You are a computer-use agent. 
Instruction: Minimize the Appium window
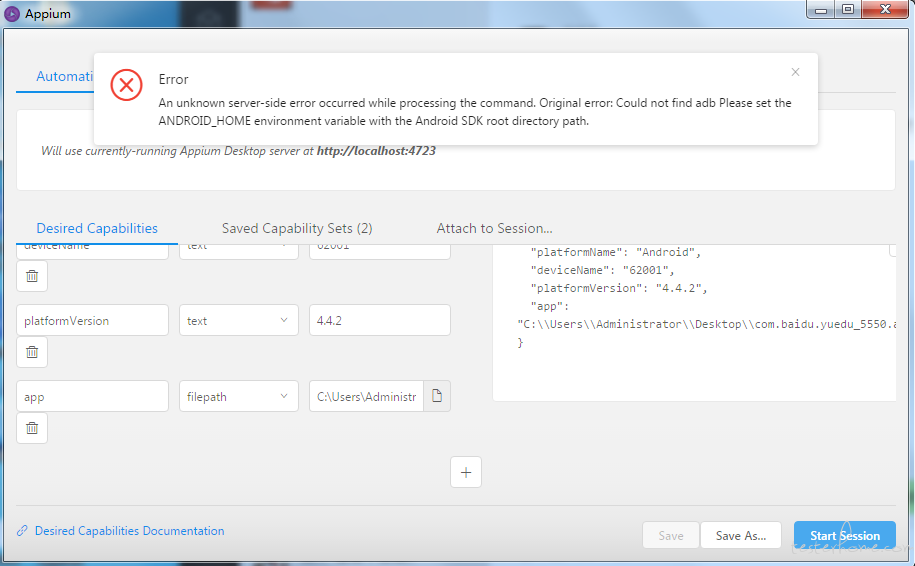[x=820, y=9]
